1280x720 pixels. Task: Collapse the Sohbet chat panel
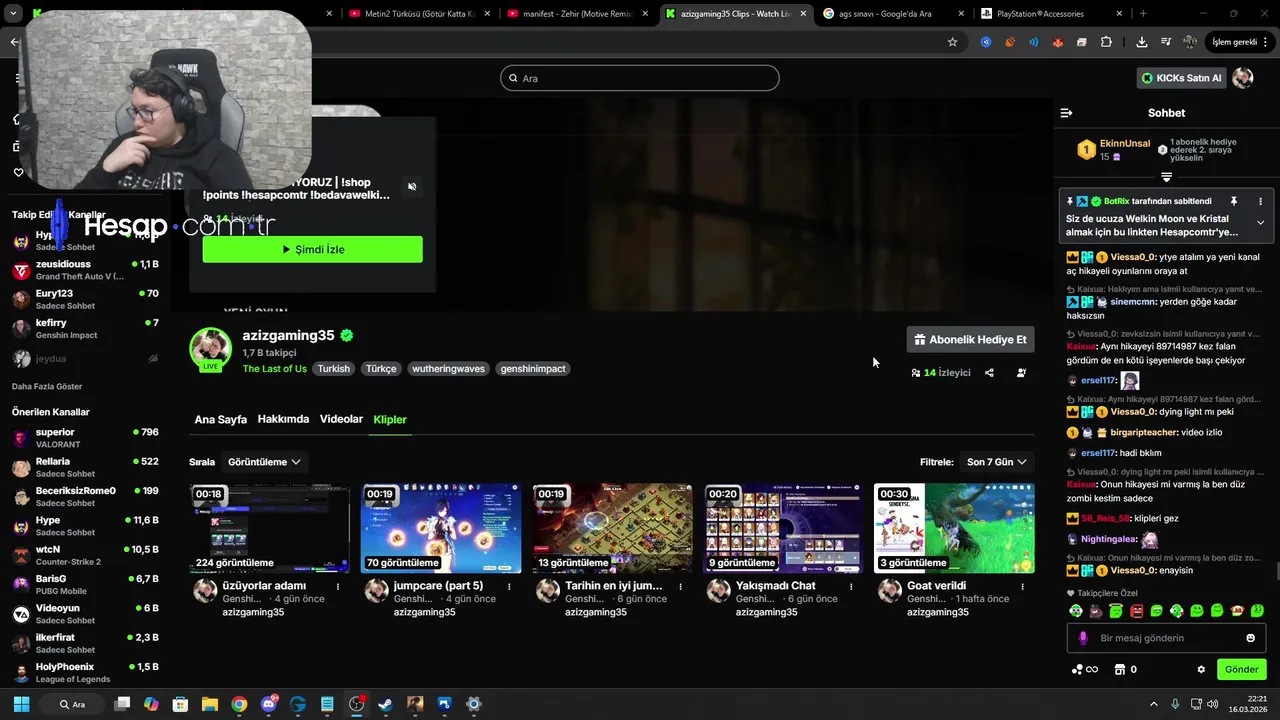click(x=1066, y=113)
